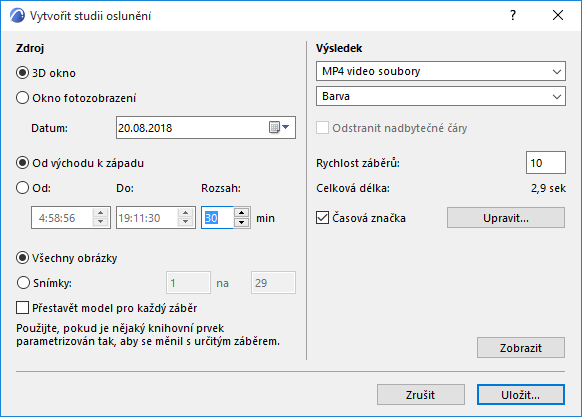Click the Rozsah input field with 30

click(x=218, y=218)
